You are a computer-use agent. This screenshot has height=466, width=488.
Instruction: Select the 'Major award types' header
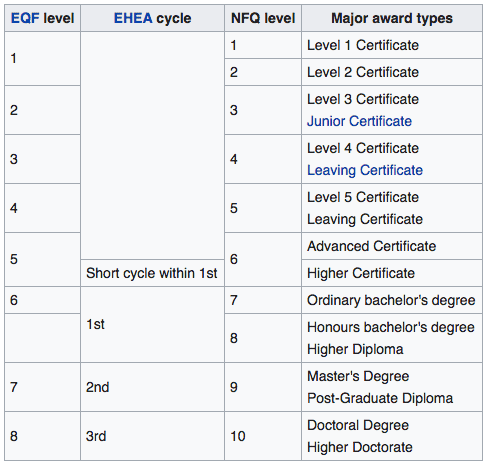tap(392, 18)
